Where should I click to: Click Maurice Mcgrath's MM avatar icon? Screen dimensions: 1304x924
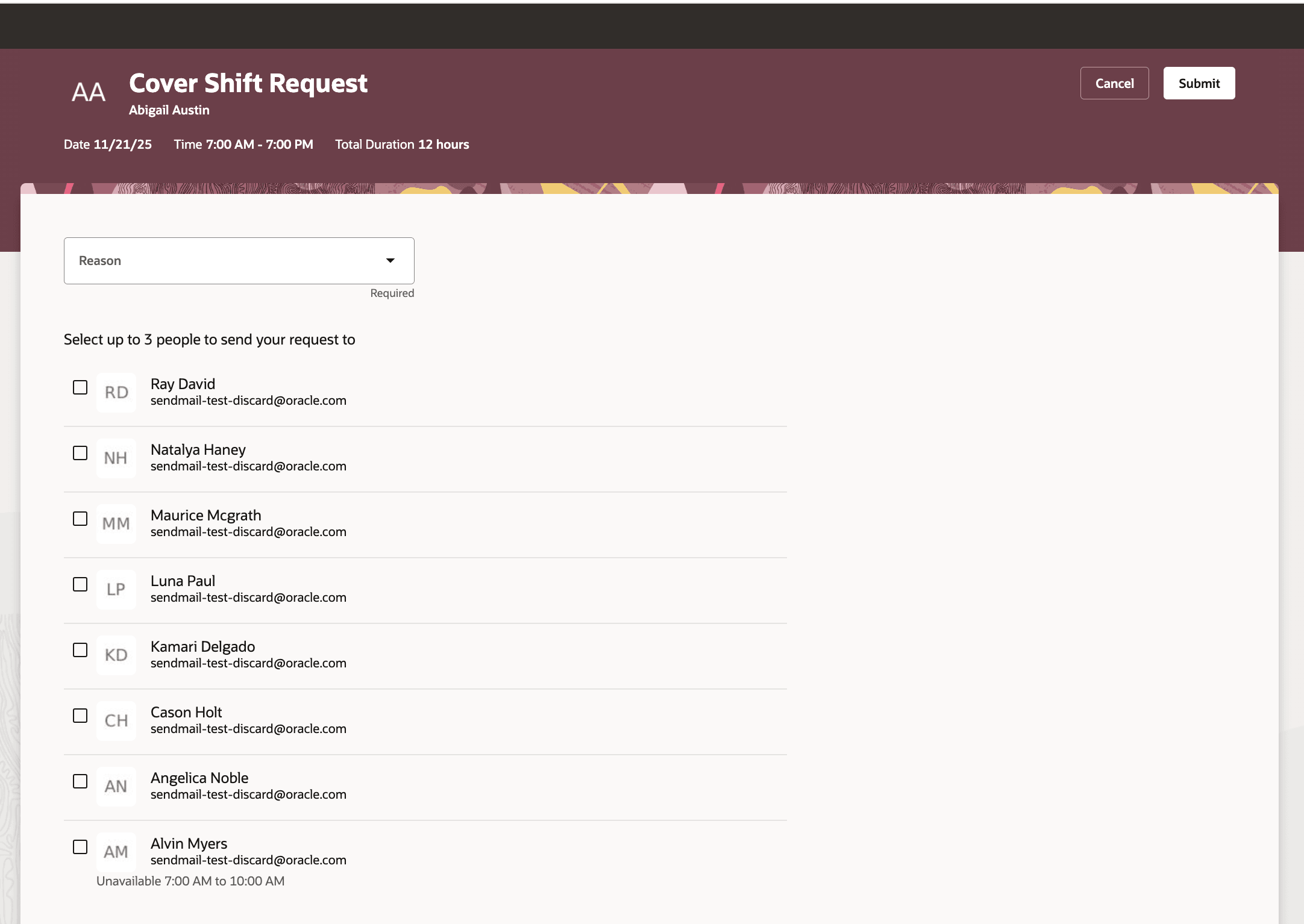pyautogui.click(x=116, y=523)
